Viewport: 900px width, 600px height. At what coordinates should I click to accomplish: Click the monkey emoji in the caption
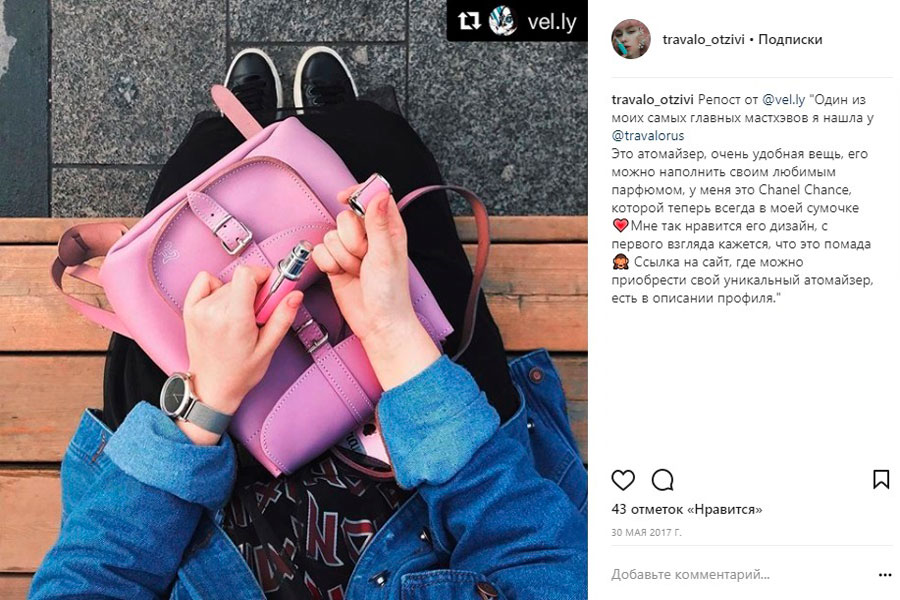tap(620, 262)
